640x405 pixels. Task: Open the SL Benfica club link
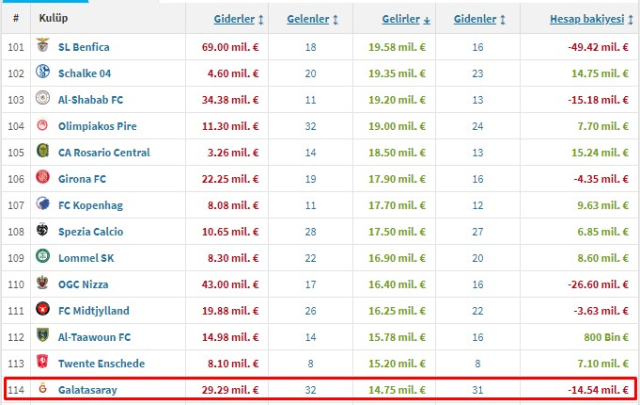pyautogui.click(x=84, y=47)
